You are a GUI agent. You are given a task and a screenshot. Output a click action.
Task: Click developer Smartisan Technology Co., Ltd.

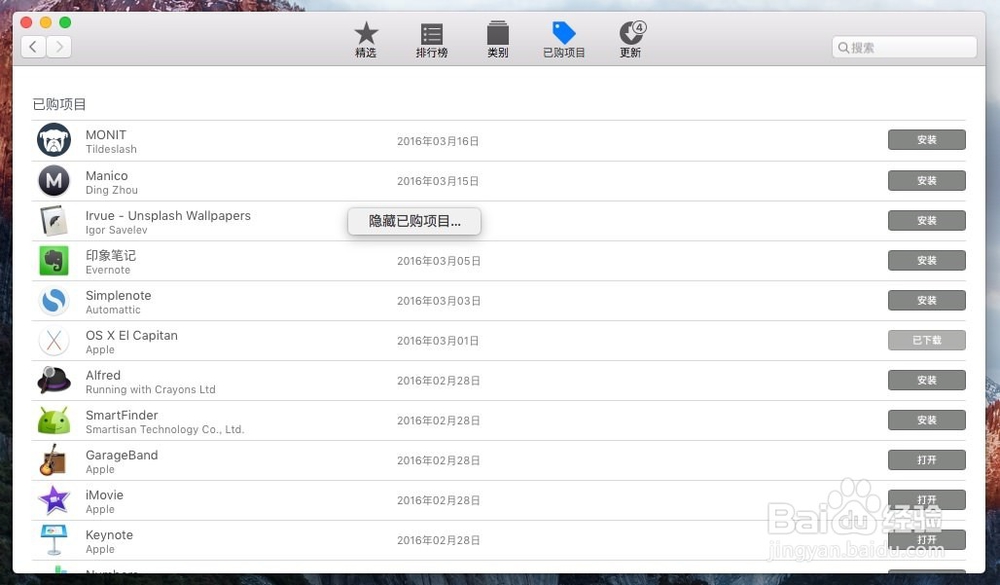click(165, 429)
